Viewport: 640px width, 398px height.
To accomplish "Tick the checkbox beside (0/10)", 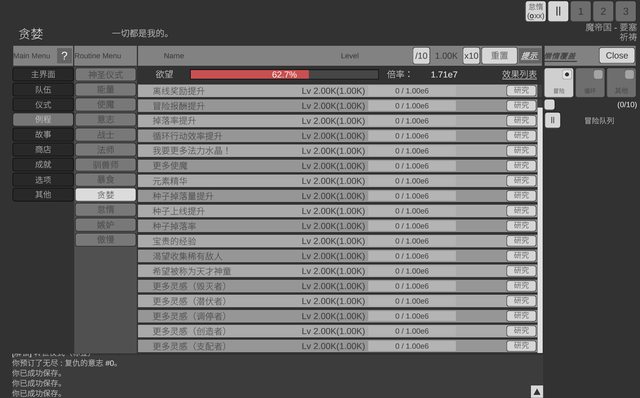I will point(550,105).
